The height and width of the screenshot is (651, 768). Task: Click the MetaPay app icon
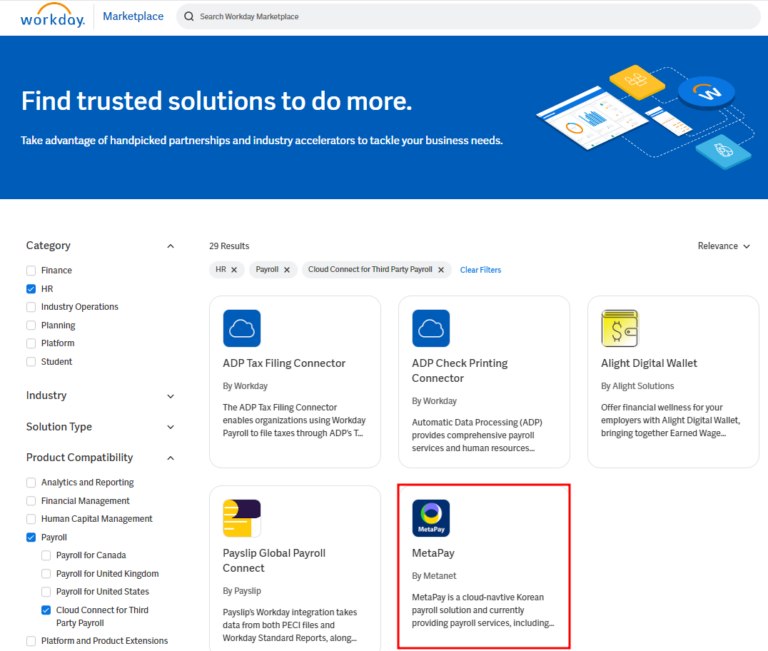tap(431, 518)
